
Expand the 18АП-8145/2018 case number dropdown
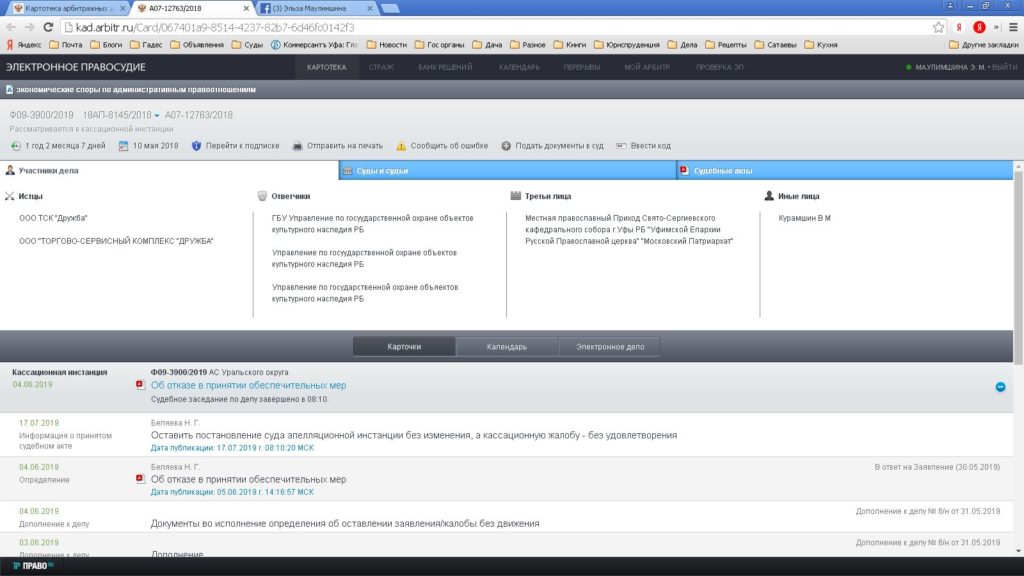[157, 116]
